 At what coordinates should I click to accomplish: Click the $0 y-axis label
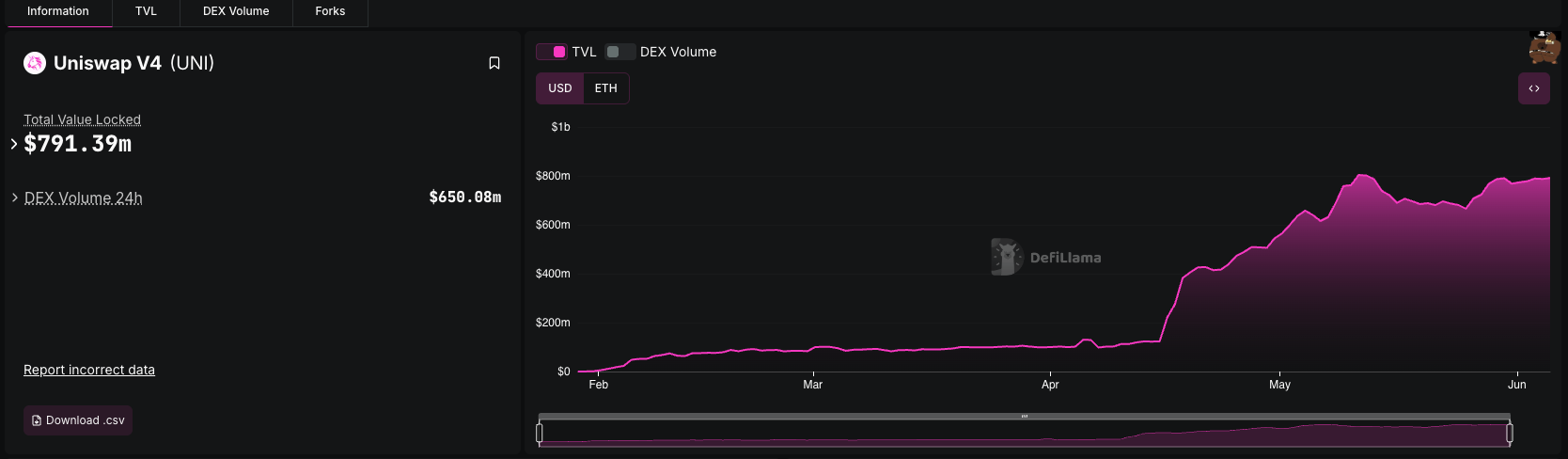tap(564, 372)
